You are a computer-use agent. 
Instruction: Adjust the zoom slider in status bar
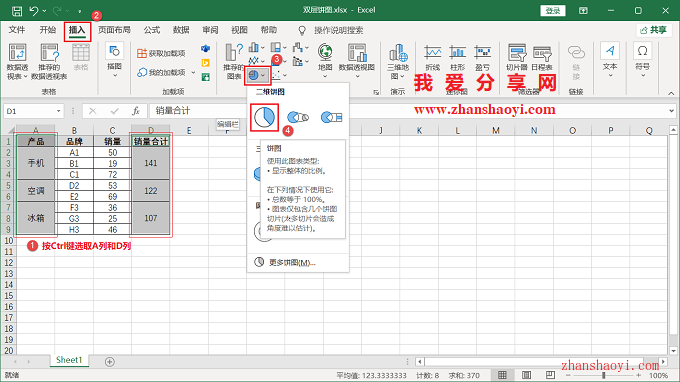[604, 375]
